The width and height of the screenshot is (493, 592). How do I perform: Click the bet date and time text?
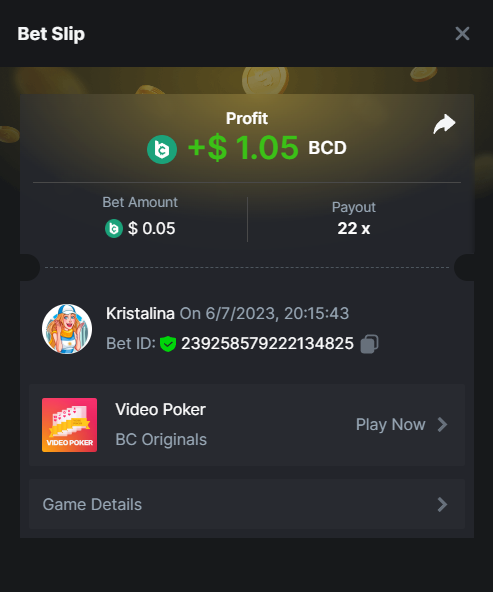click(264, 313)
